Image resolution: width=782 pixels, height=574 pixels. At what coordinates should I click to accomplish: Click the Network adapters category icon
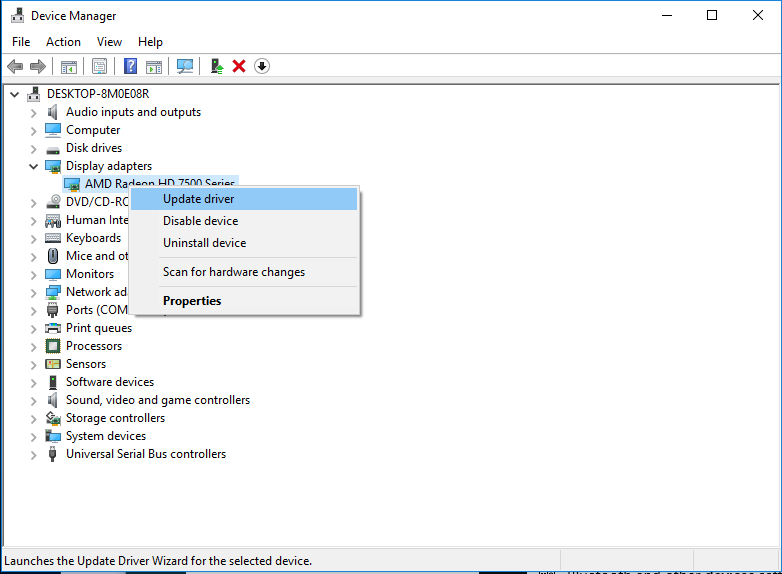[x=53, y=292]
